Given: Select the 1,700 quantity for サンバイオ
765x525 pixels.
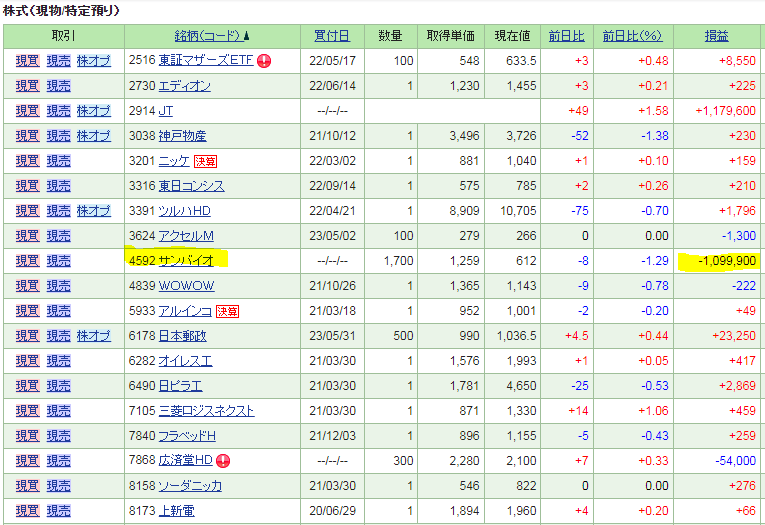Looking at the screenshot, I should 399,261.
